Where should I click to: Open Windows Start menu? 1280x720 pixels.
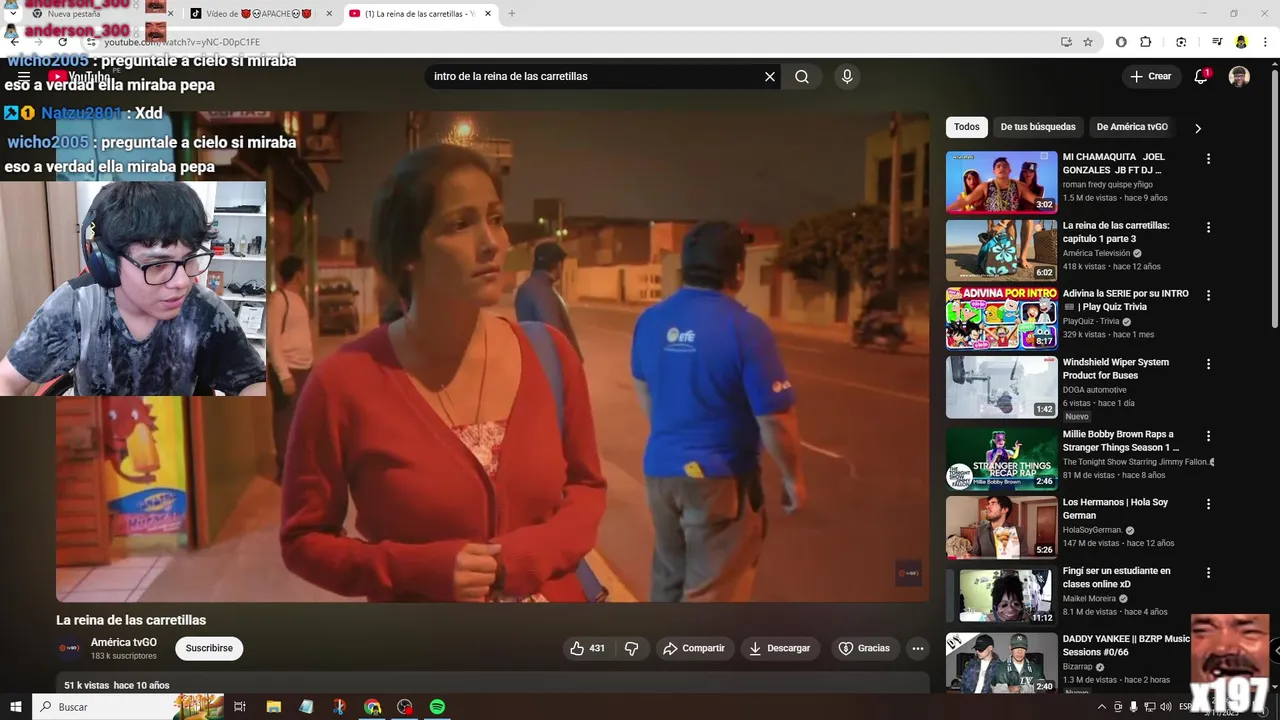[15, 707]
